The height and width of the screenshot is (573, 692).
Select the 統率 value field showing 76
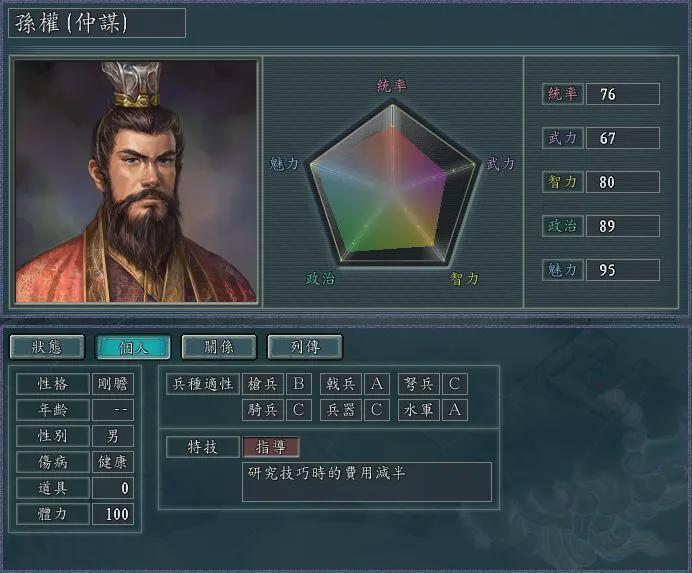click(x=623, y=94)
